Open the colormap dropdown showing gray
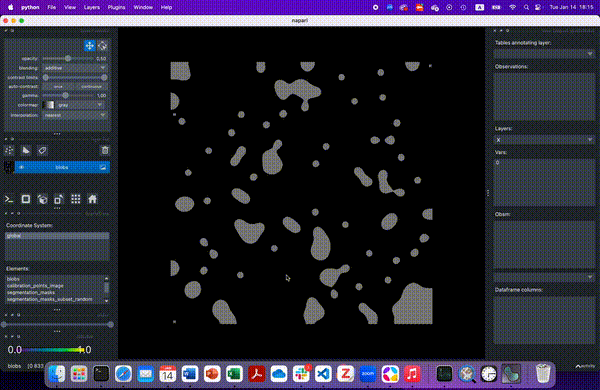This screenshot has width=600, height=390. [x=80, y=104]
